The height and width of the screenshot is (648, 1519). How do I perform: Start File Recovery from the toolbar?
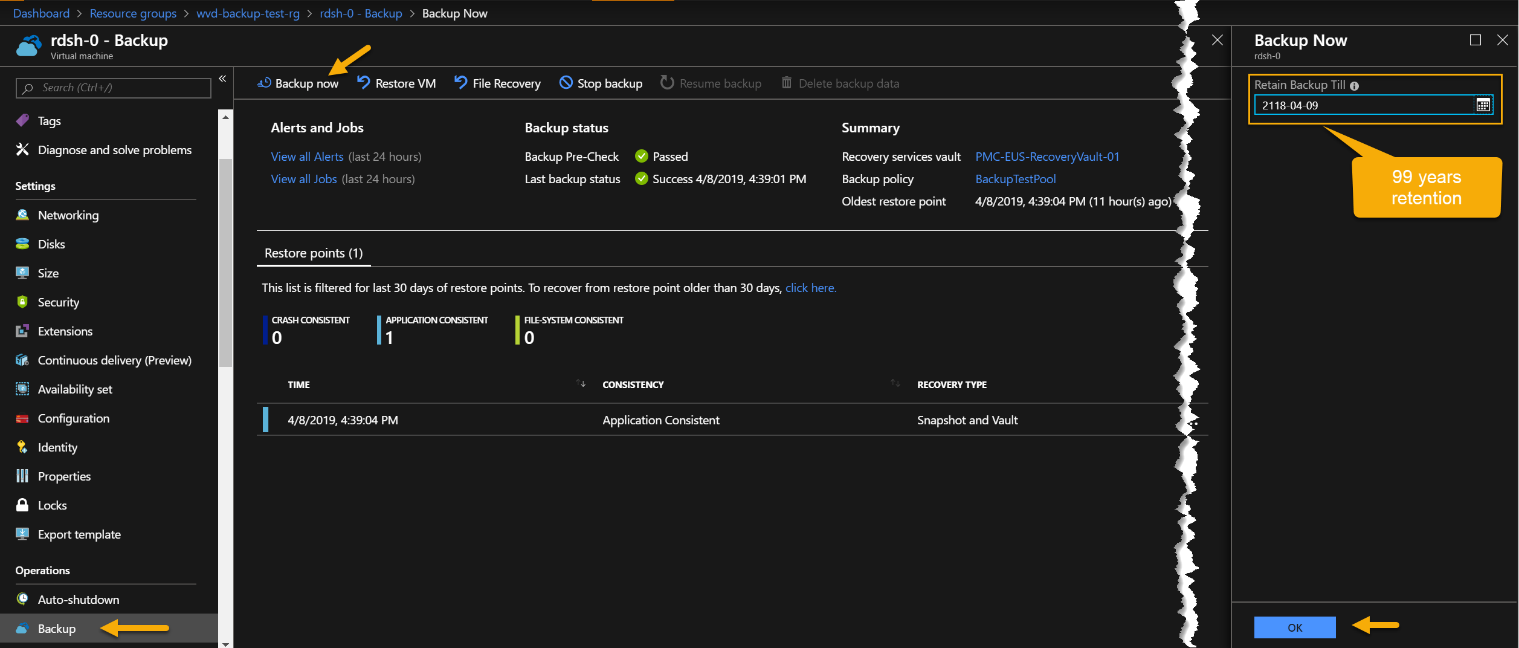pyautogui.click(x=497, y=84)
